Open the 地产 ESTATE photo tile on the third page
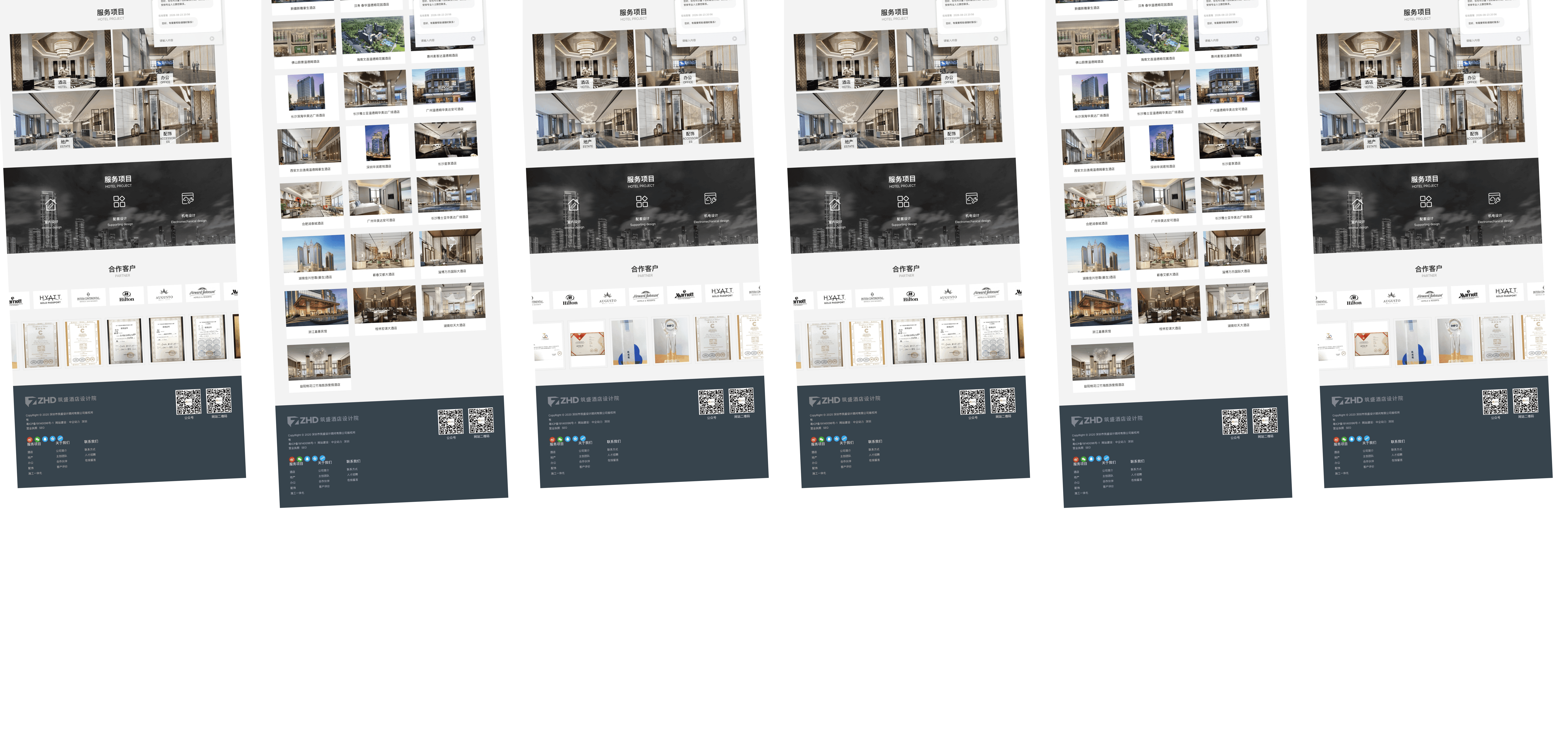This screenshot has width=1568, height=735. coord(587,120)
